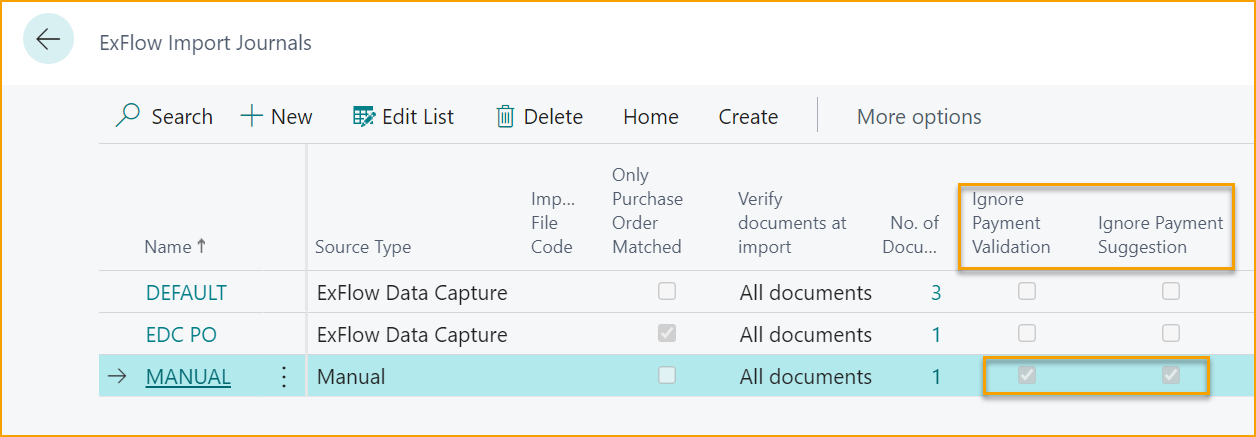
Task: Click the ExFlow Import Journals page title
Action: point(205,43)
